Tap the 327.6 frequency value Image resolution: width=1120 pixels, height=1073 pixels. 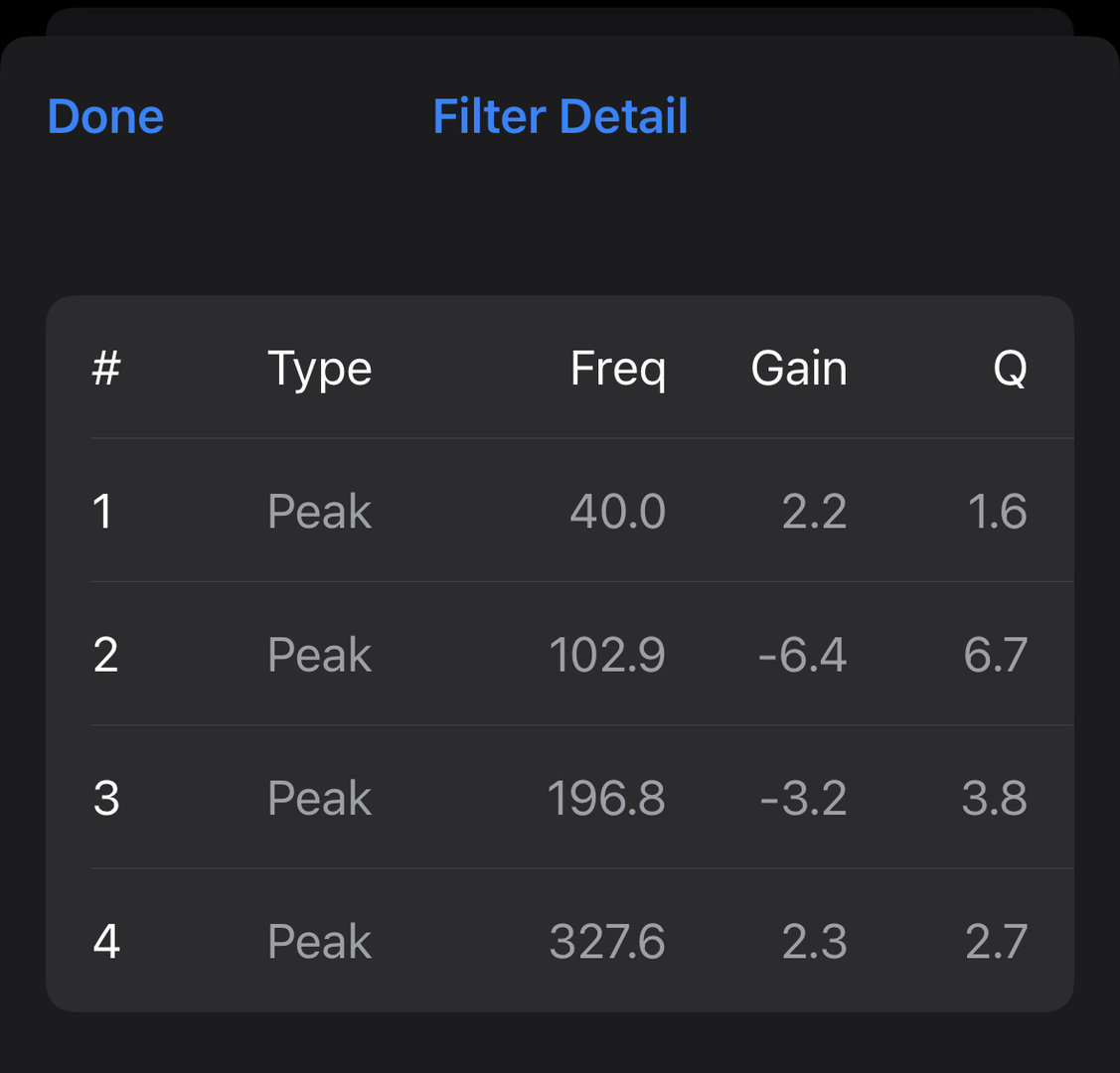click(x=607, y=941)
